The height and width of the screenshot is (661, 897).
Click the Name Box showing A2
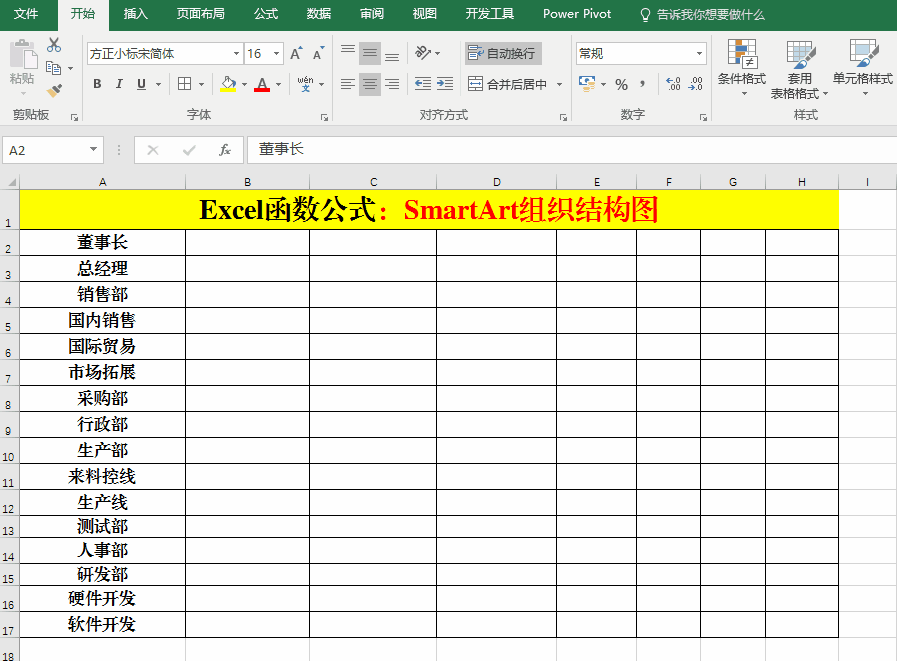(45, 150)
